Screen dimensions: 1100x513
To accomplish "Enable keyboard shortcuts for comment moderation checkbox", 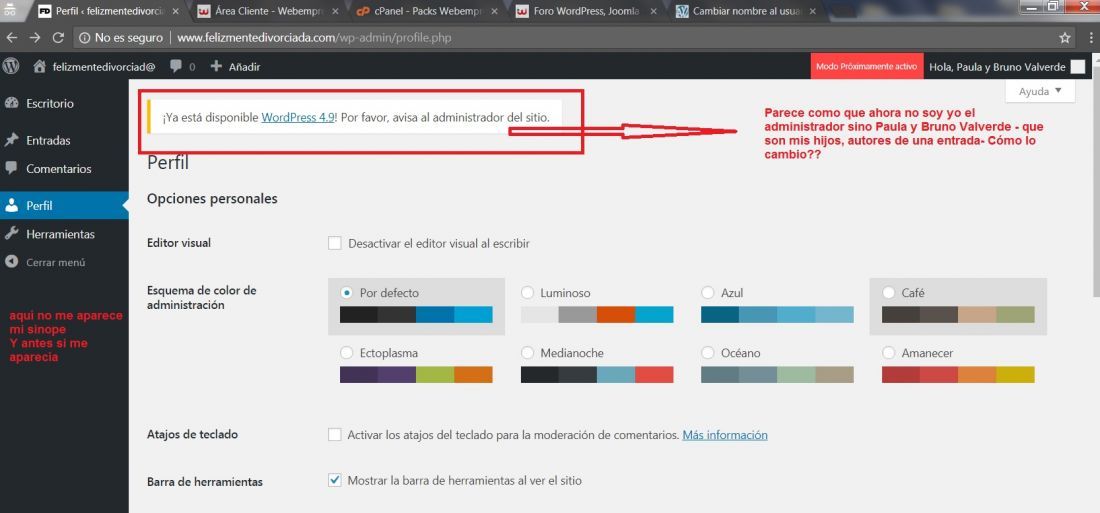I will [x=335, y=434].
